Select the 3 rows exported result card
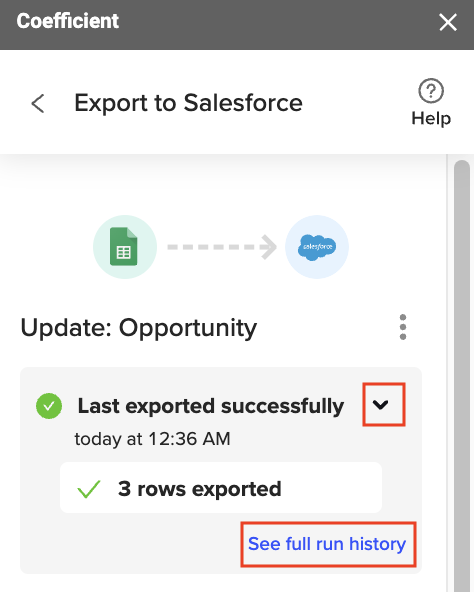This screenshot has width=474, height=592. (x=221, y=487)
